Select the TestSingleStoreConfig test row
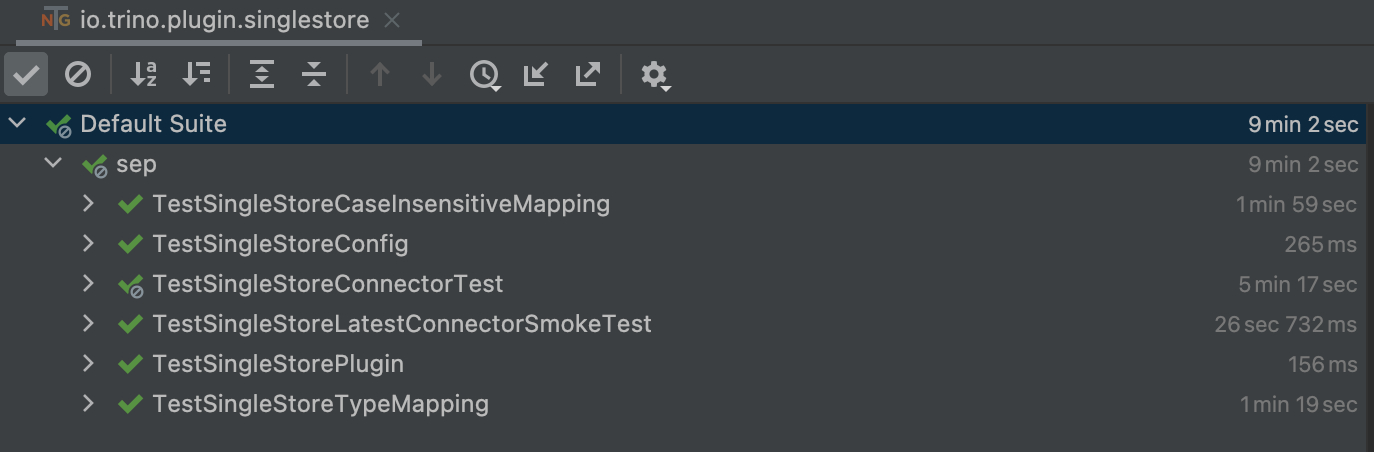This screenshot has width=1374, height=452. coord(280,244)
